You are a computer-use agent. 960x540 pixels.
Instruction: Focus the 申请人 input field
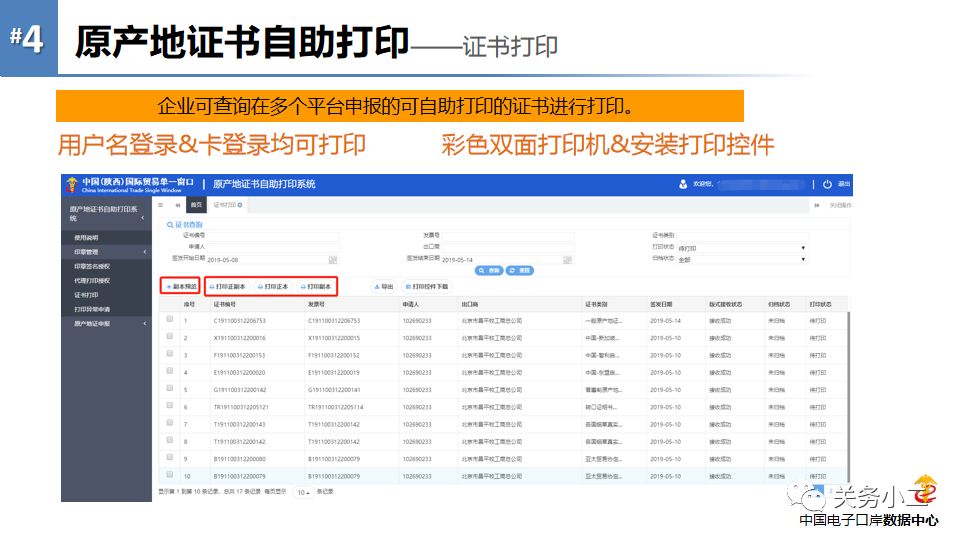pyautogui.click(x=272, y=247)
